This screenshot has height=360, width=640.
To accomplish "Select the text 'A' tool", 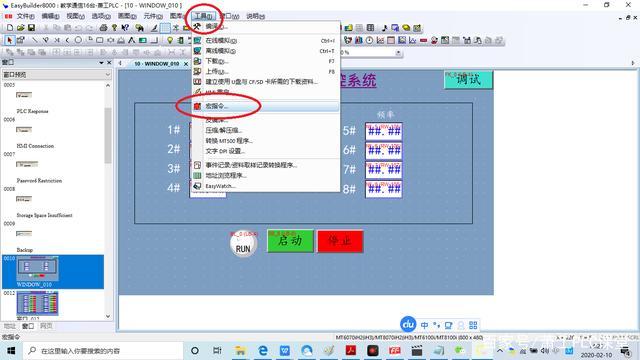I will click(x=131, y=40).
